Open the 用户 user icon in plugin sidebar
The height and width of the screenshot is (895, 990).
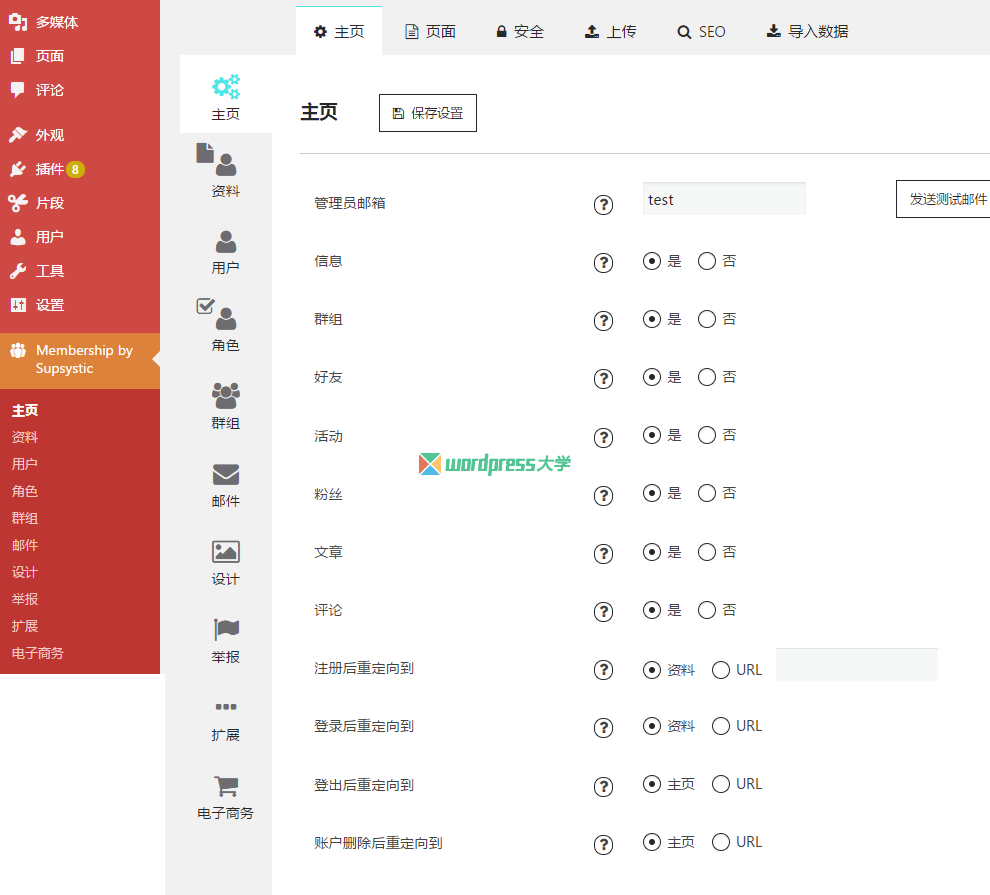[x=225, y=242]
